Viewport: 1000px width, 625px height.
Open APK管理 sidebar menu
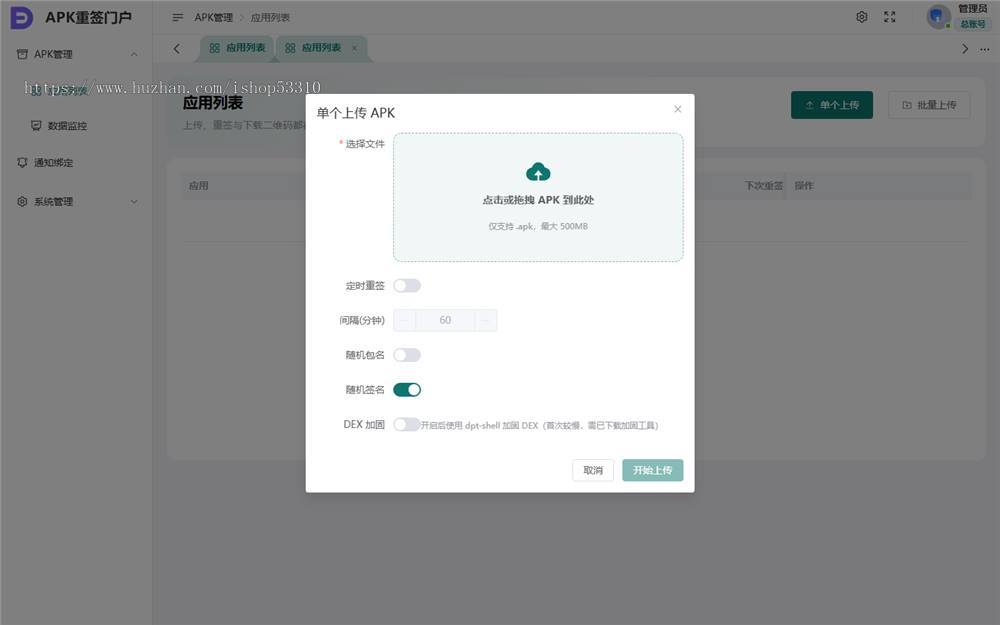click(76, 54)
